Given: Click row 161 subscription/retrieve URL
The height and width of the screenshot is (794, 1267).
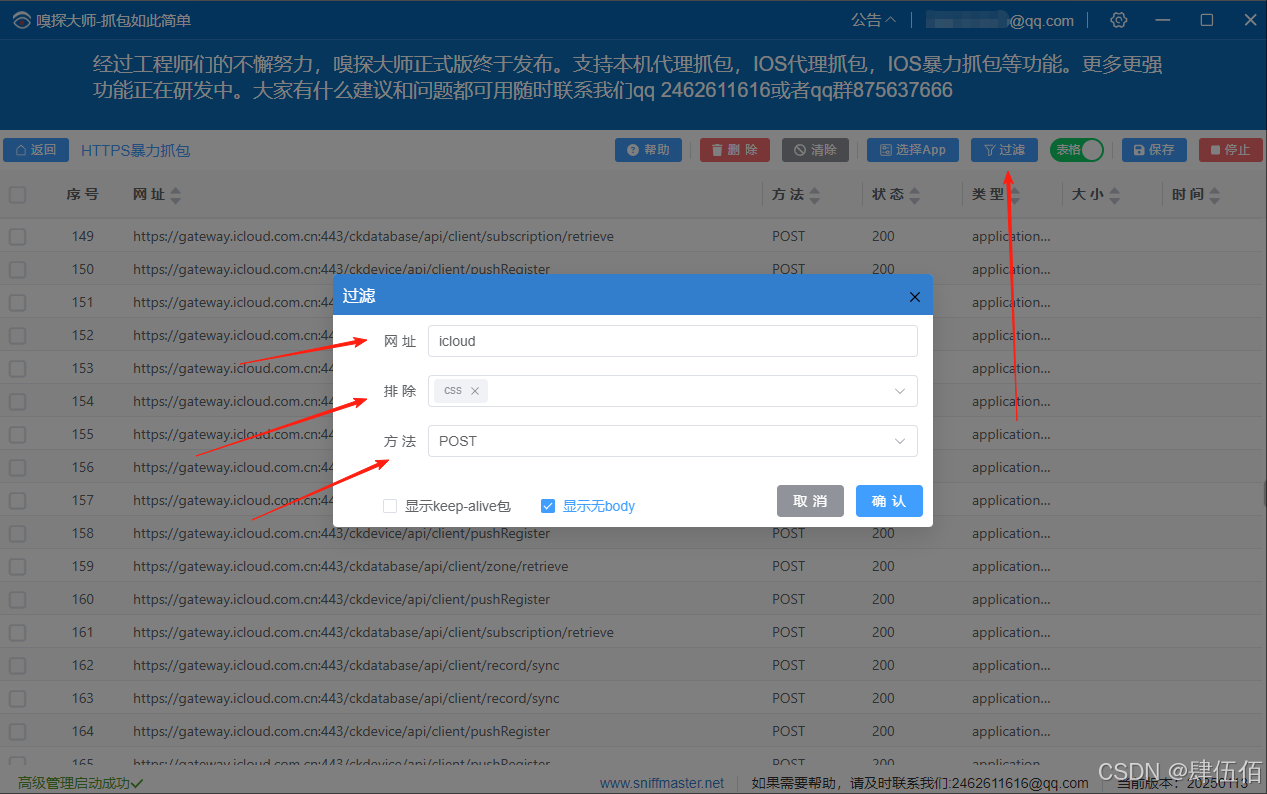Looking at the screenshot, I should click(373, 632).
